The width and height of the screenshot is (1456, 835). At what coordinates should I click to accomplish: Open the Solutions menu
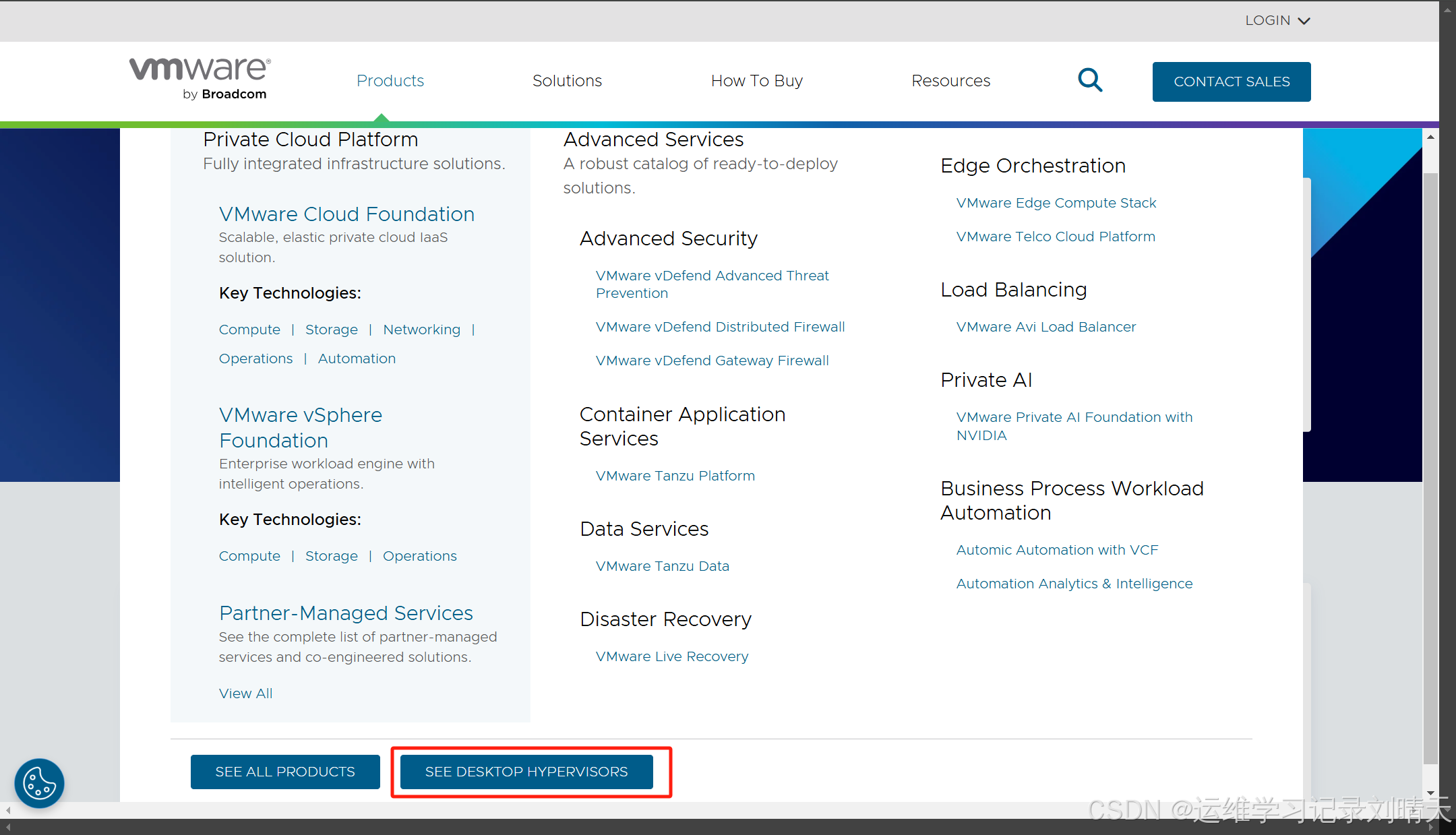pos(567,80)
